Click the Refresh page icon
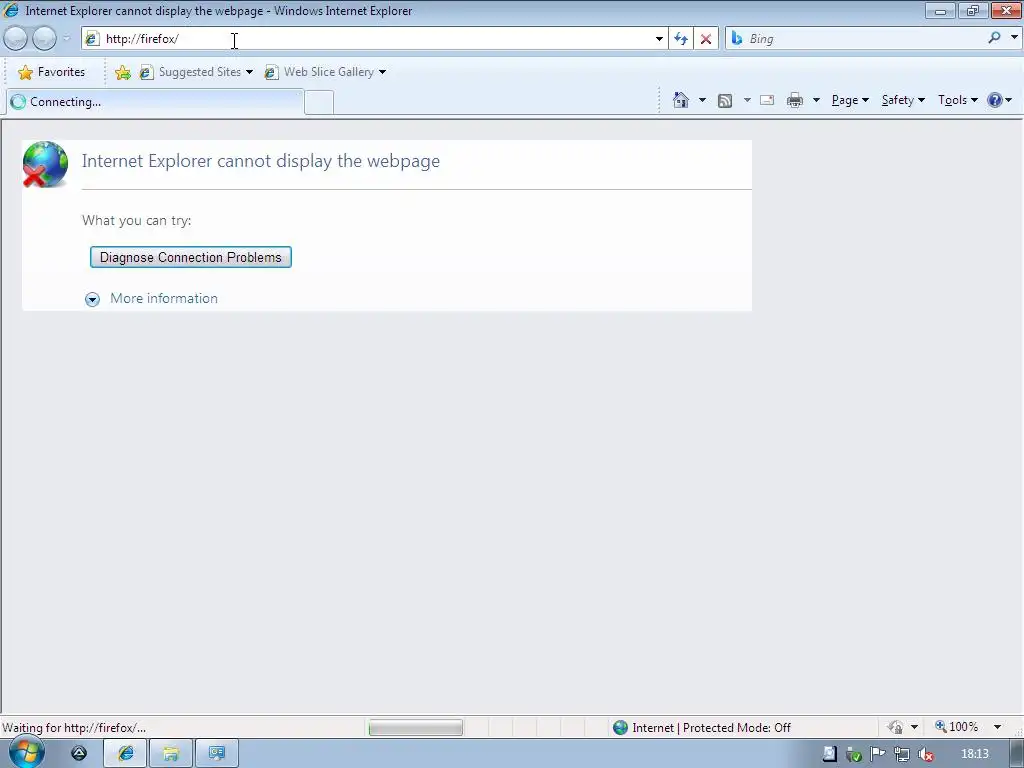Image resolution: width=1024 pixels, height=768 pixels. [681, 39]
